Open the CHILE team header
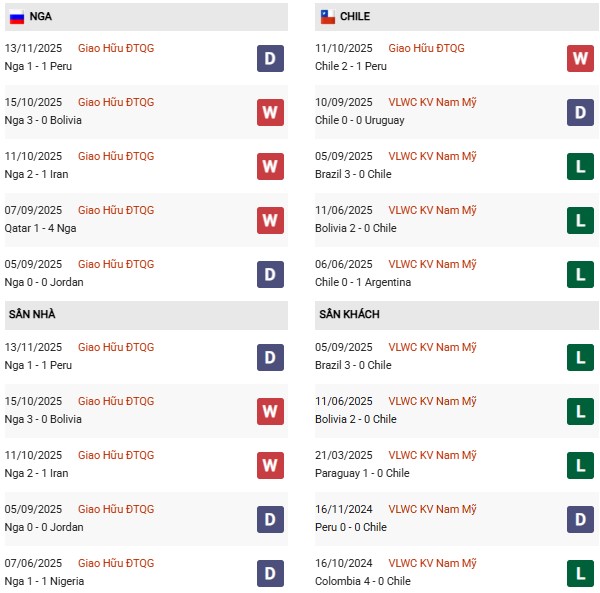 point(355,17)
